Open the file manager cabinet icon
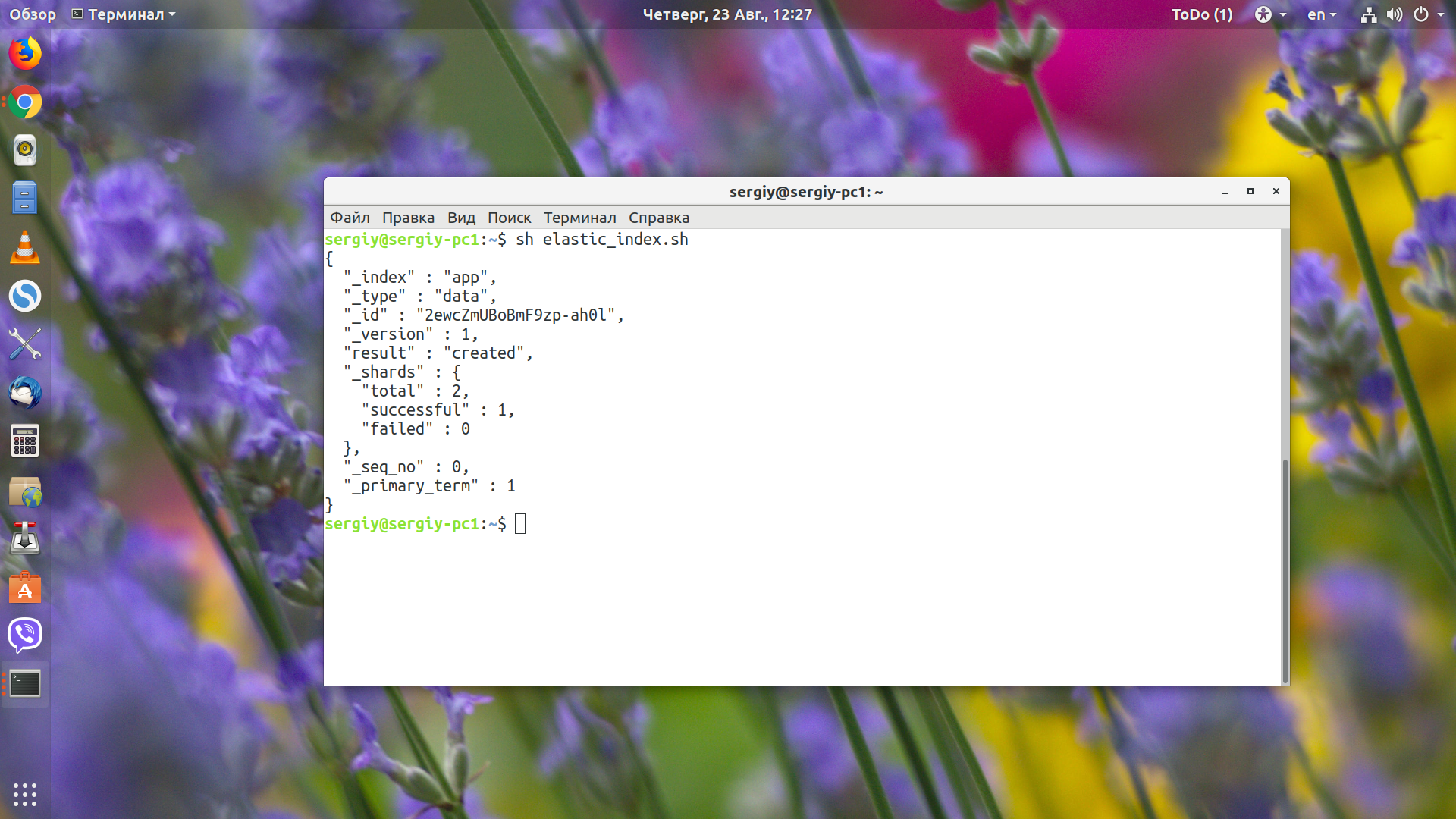 [x=25, y=199]
